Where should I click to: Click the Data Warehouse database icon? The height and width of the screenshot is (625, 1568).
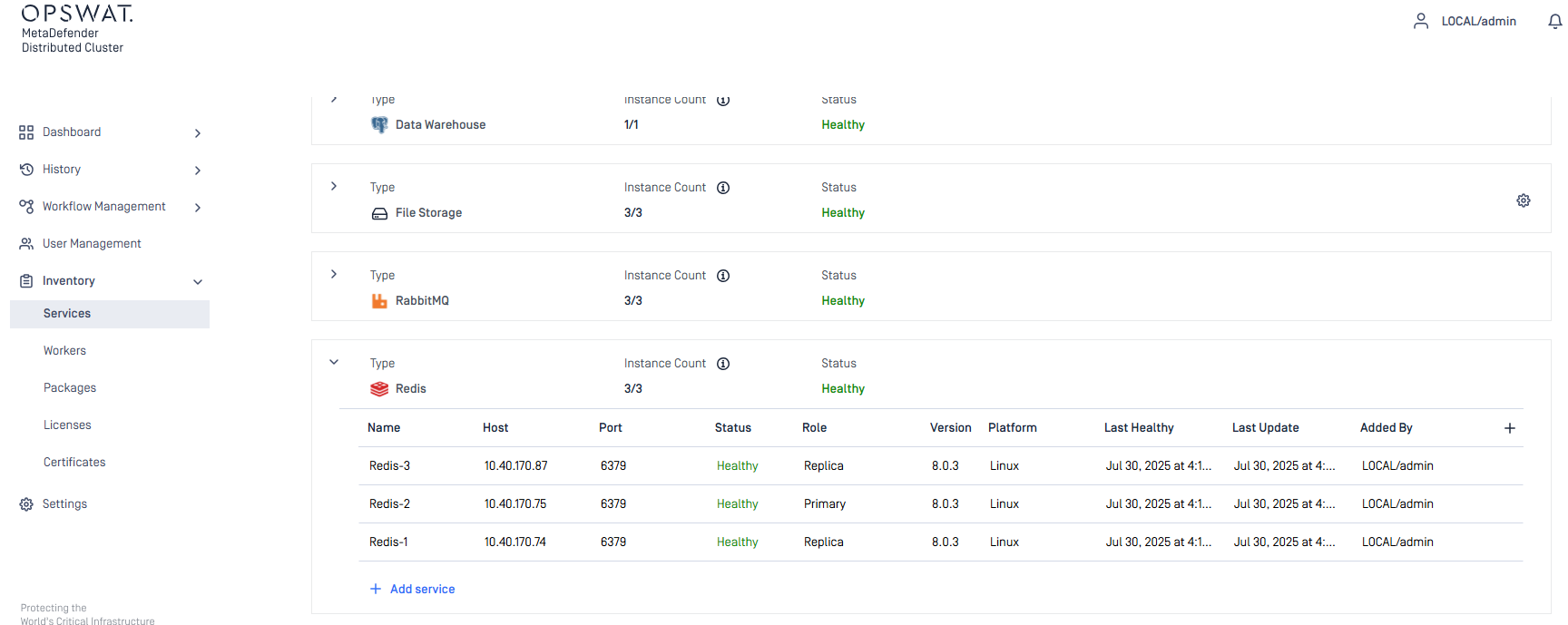[x=379, y=125]
